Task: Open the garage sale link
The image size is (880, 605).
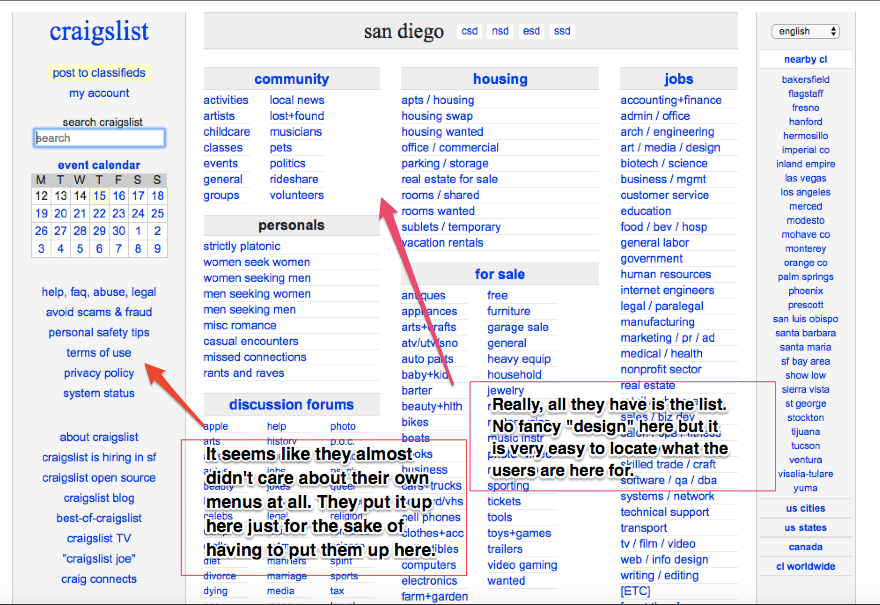Action: pos(517,327)
